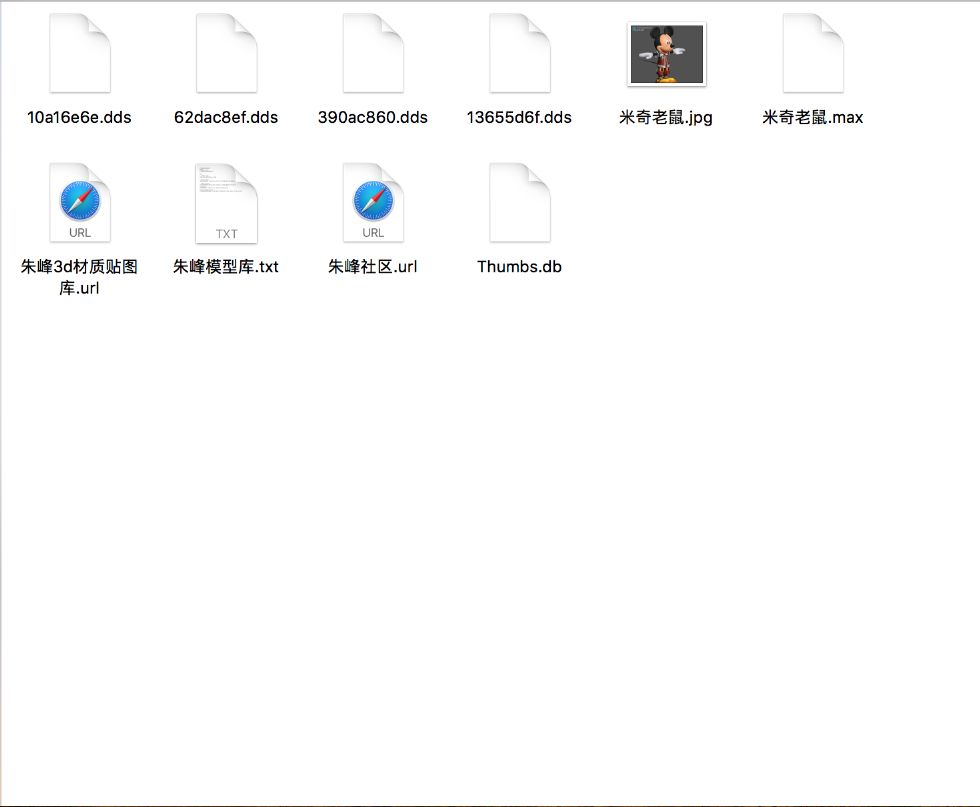
Task: Select the 13655d6f.dds file icon
Action: pos(520,54)
